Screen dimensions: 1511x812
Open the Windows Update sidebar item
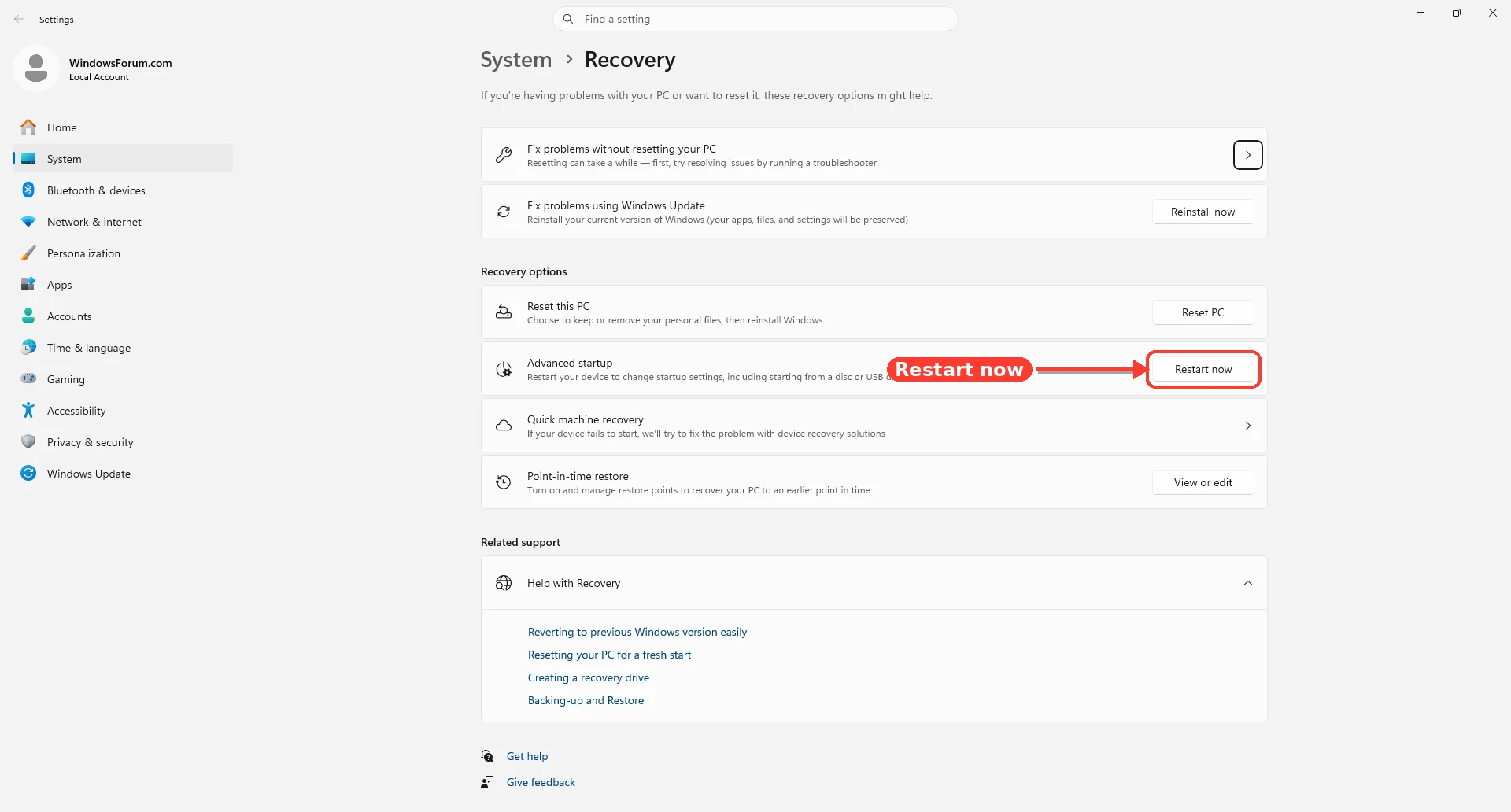[123, 473]
